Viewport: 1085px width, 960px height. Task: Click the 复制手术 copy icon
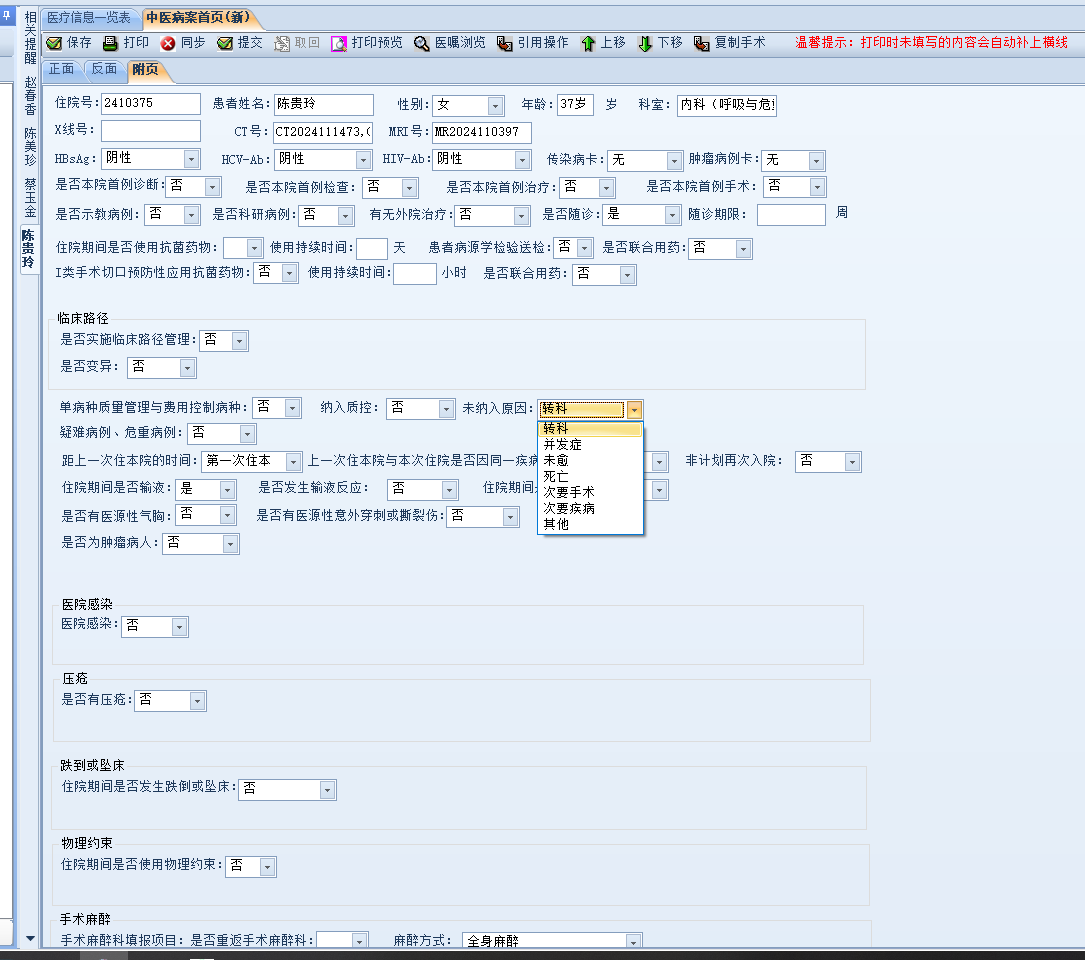(x=702, y=43)
